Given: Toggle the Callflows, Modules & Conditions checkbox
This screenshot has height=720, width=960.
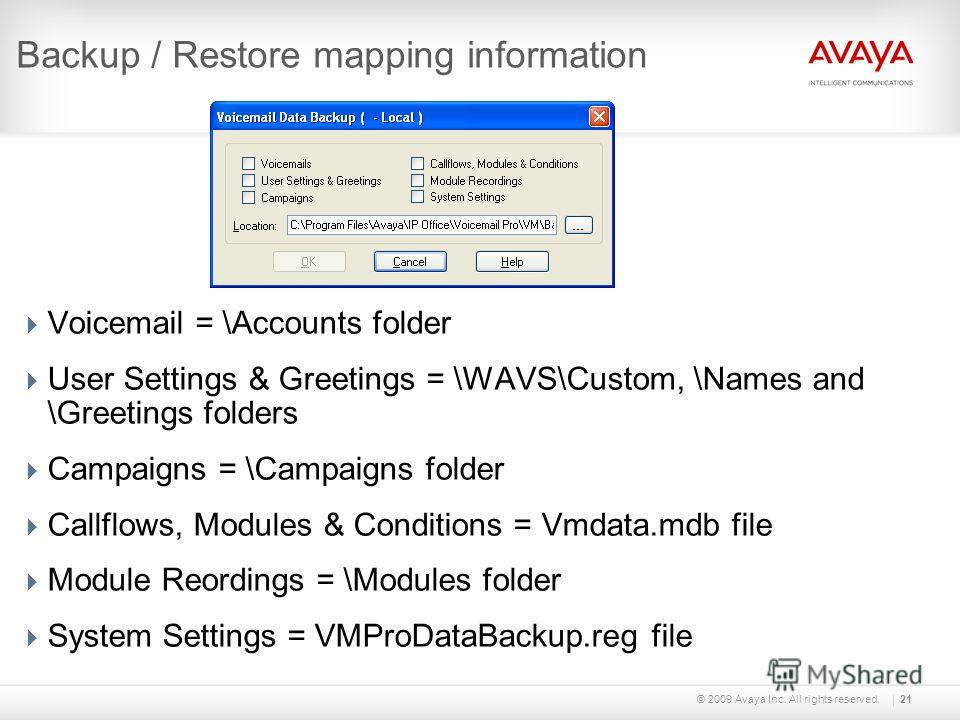Looking at the screenshot, I should point(418,163).
